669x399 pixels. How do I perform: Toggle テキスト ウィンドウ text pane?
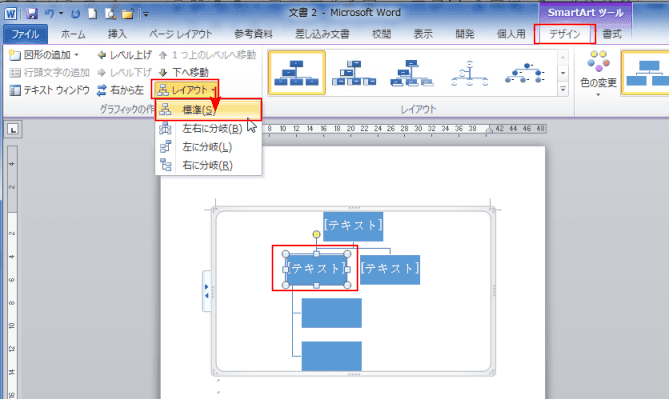49,90
